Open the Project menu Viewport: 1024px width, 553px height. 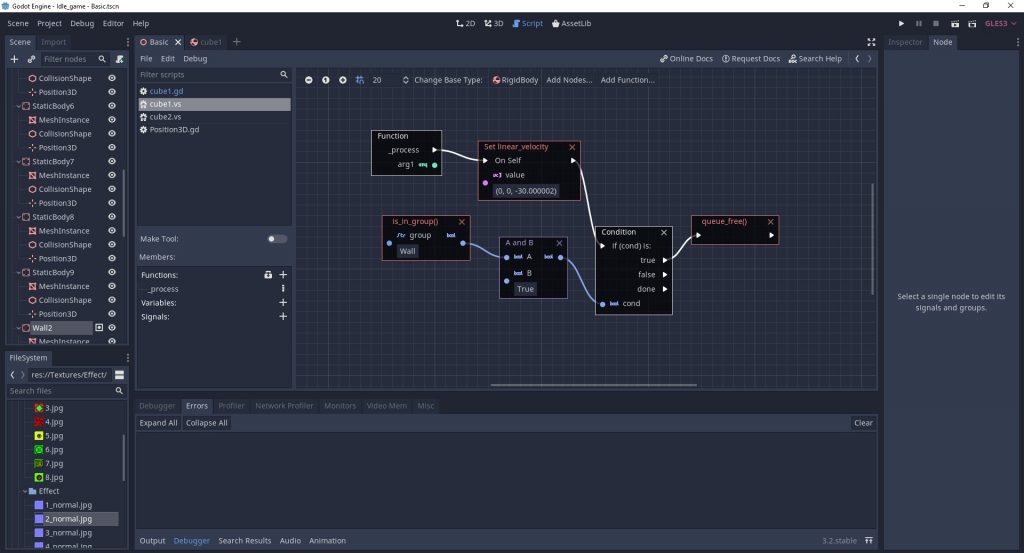tap(49, 23)
